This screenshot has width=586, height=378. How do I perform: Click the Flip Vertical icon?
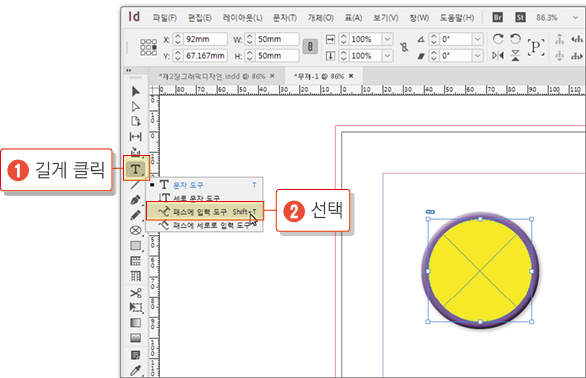515,56
